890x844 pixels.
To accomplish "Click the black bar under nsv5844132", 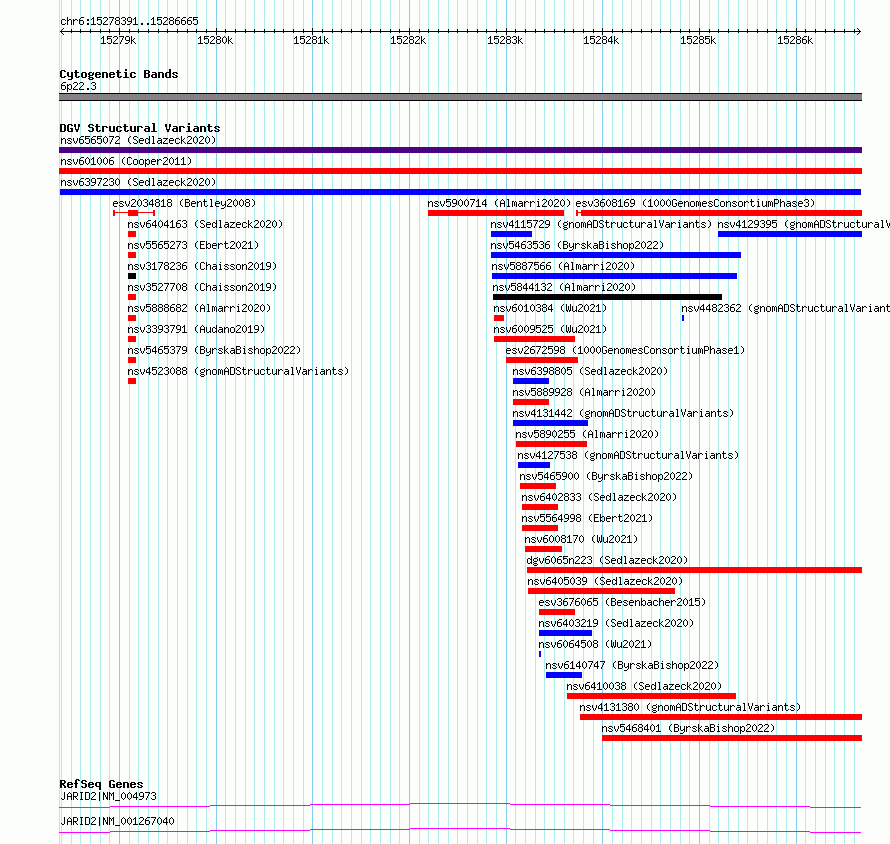I will click(607, 297).
